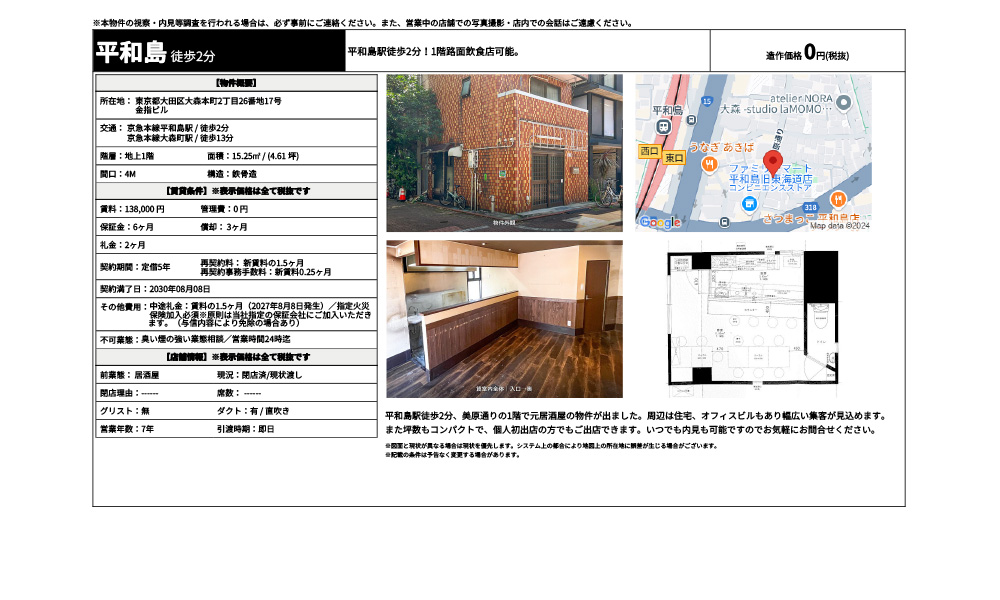
Task: Select the orange restaurant icon near さつまっこ平和島店
Action: point(838,200)
